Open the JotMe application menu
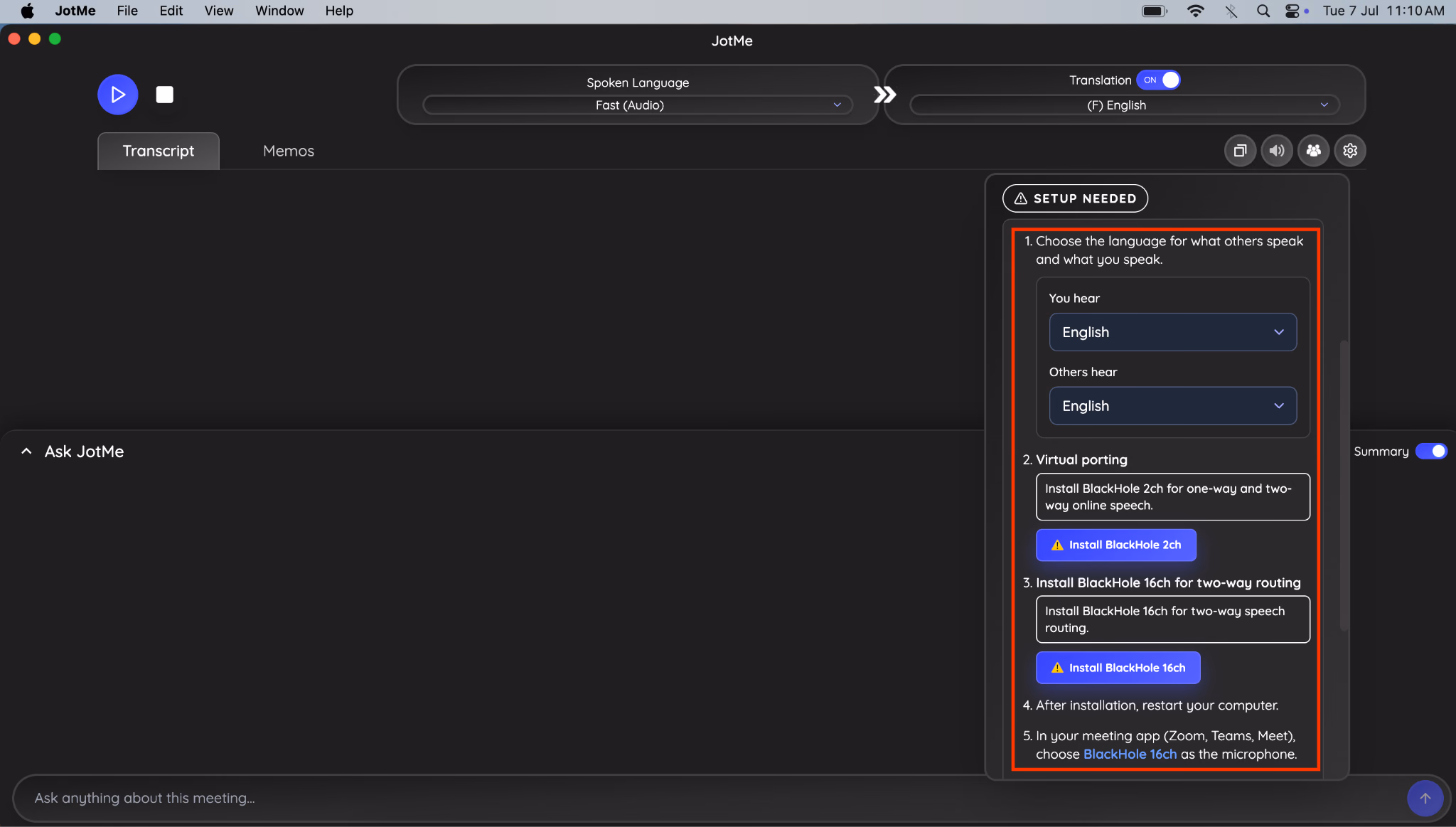Image resolution: width=1456 pixels, height=827 pixels. (75, 11)
